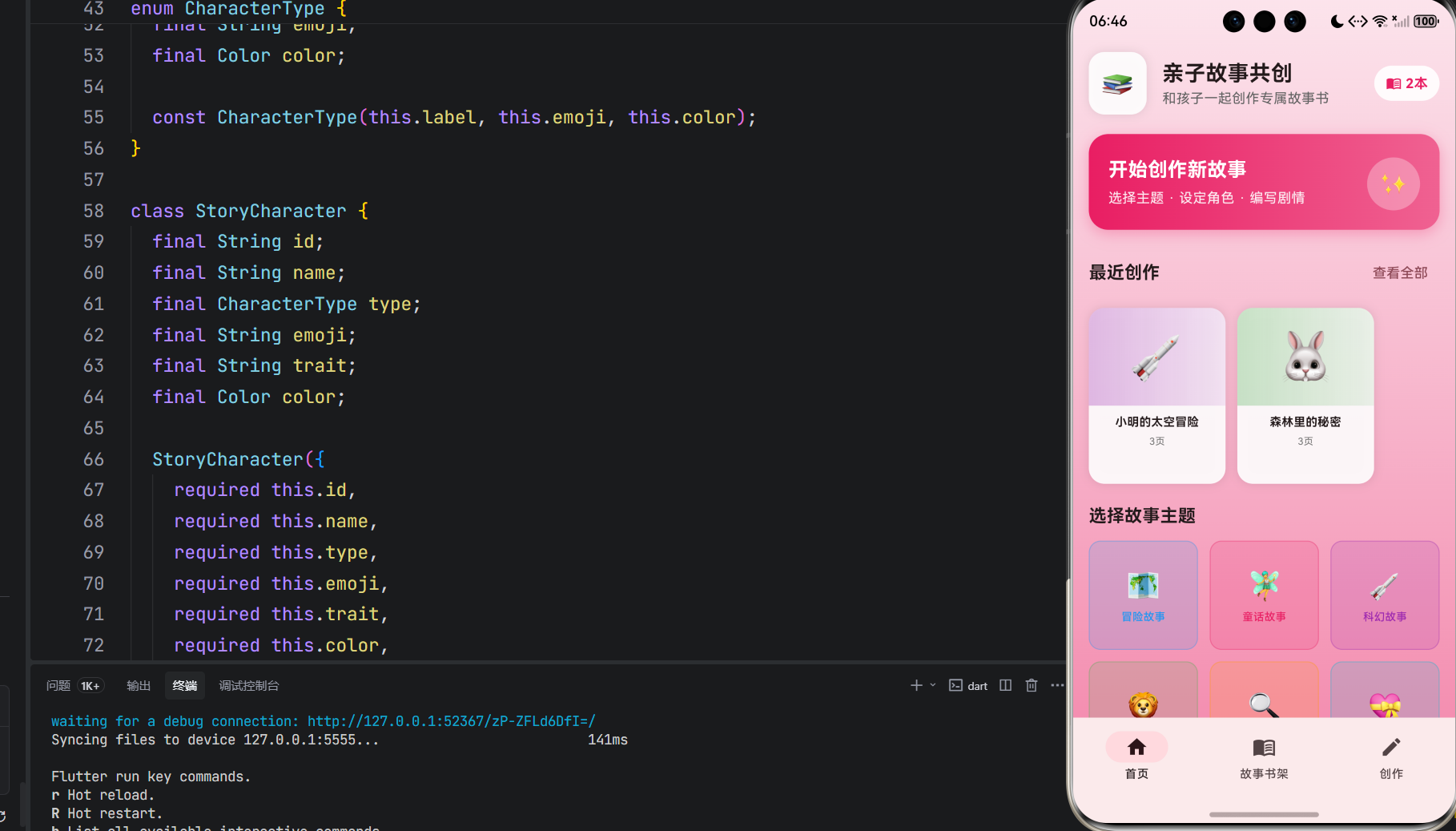The image size is (1456, 831).
Task: Open the new terminal profile dropdown arrow
Action: click(x=933, y=685)
